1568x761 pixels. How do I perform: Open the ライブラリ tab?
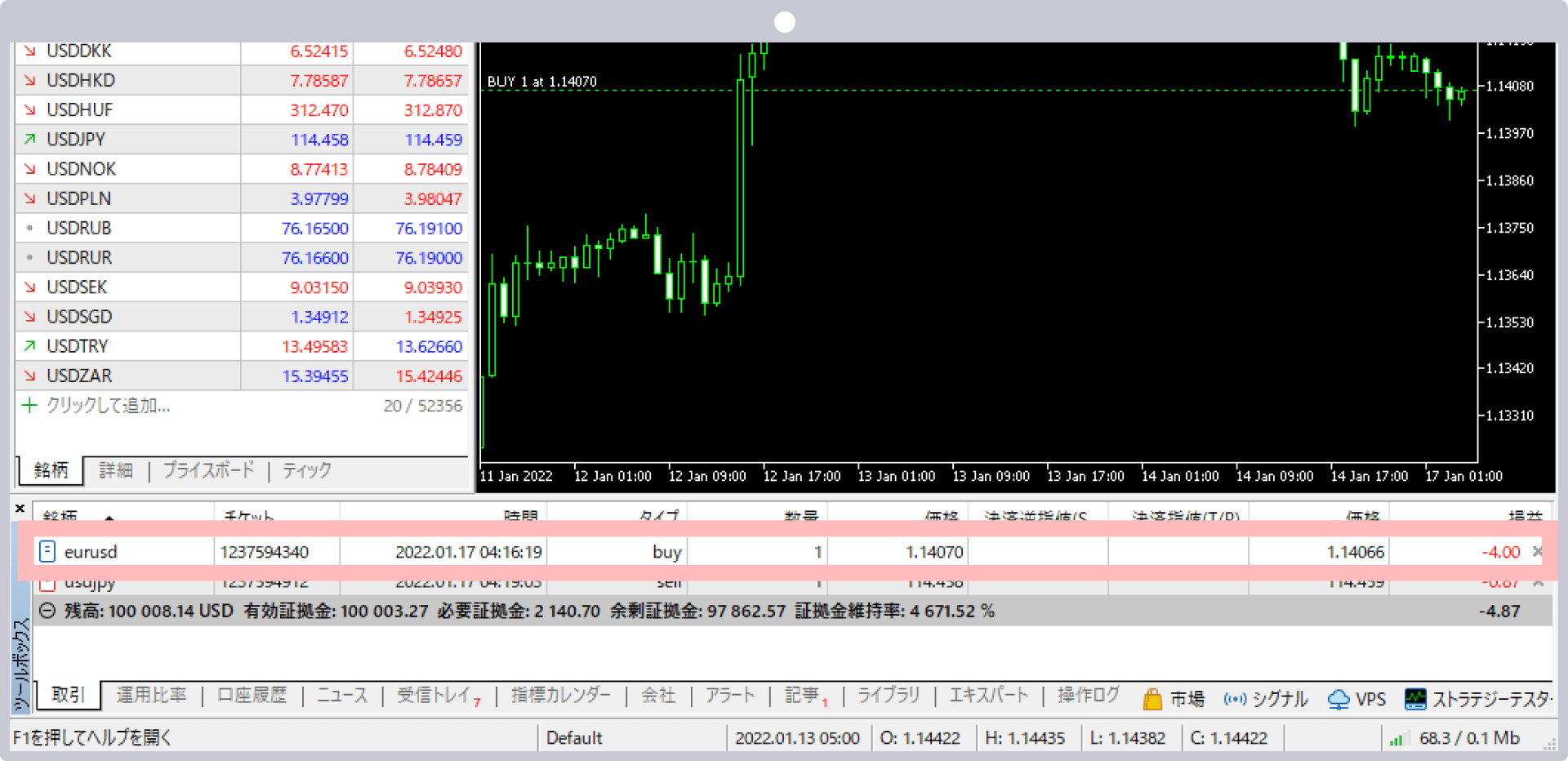tap(889, 696)
